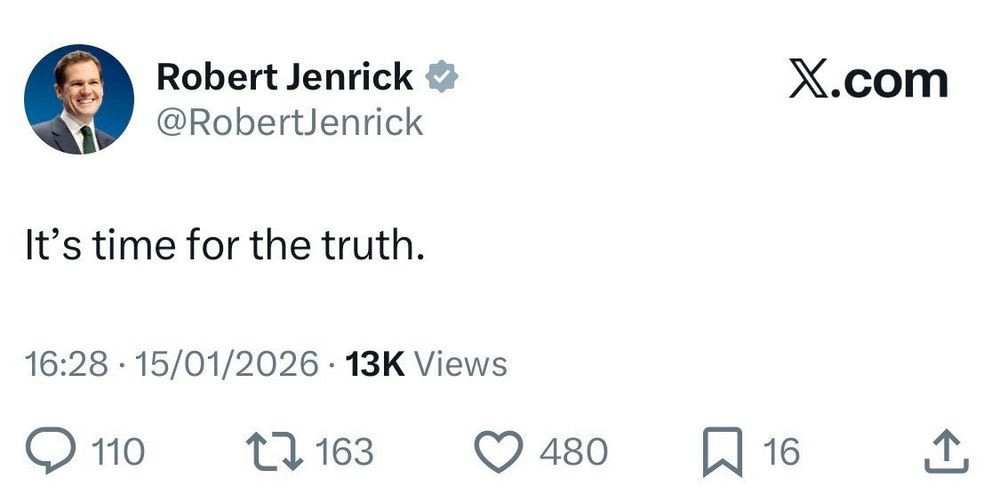This screenshot has height=493, width=1000.
Task: Click the 480 likes count
Action: tap(573, 452)
